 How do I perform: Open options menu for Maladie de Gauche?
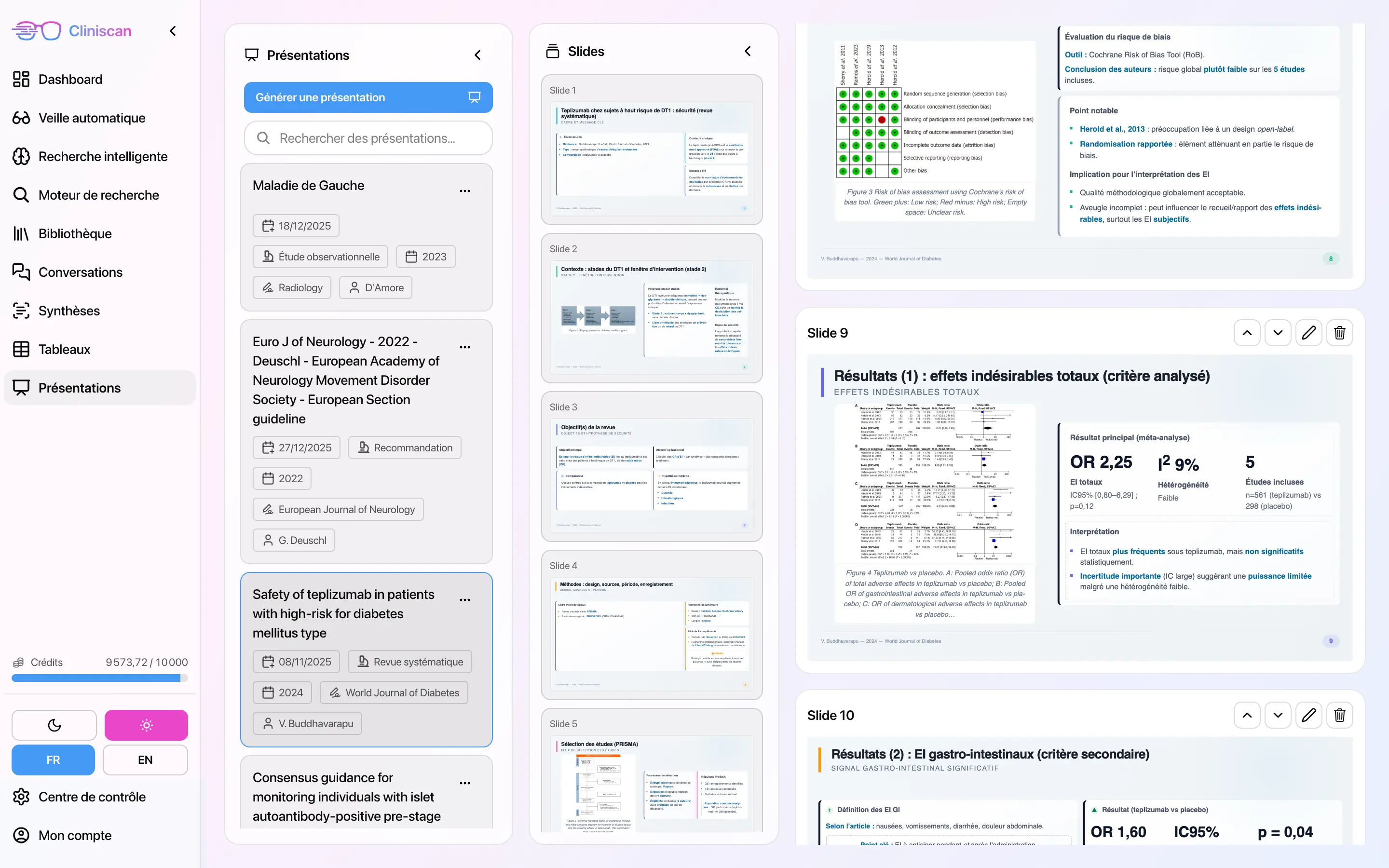(x=465, y=191)
